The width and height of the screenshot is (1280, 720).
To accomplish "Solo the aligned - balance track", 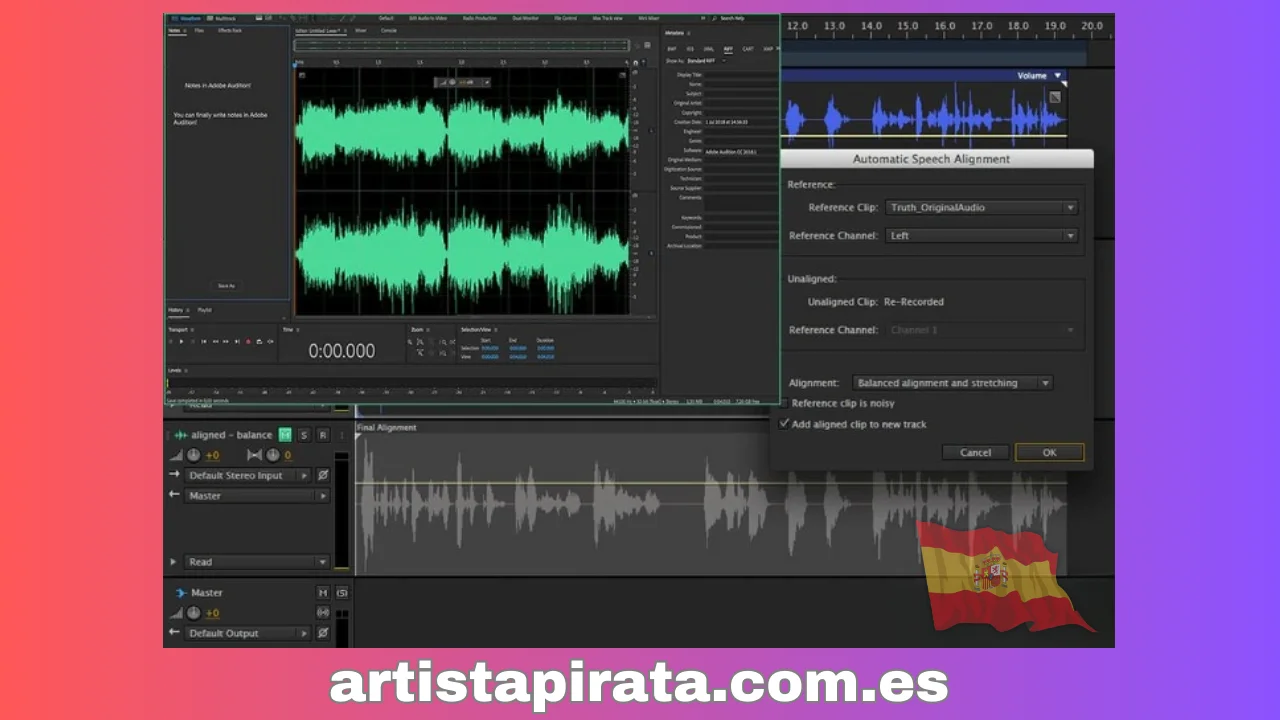I will (x=304, y=435).
